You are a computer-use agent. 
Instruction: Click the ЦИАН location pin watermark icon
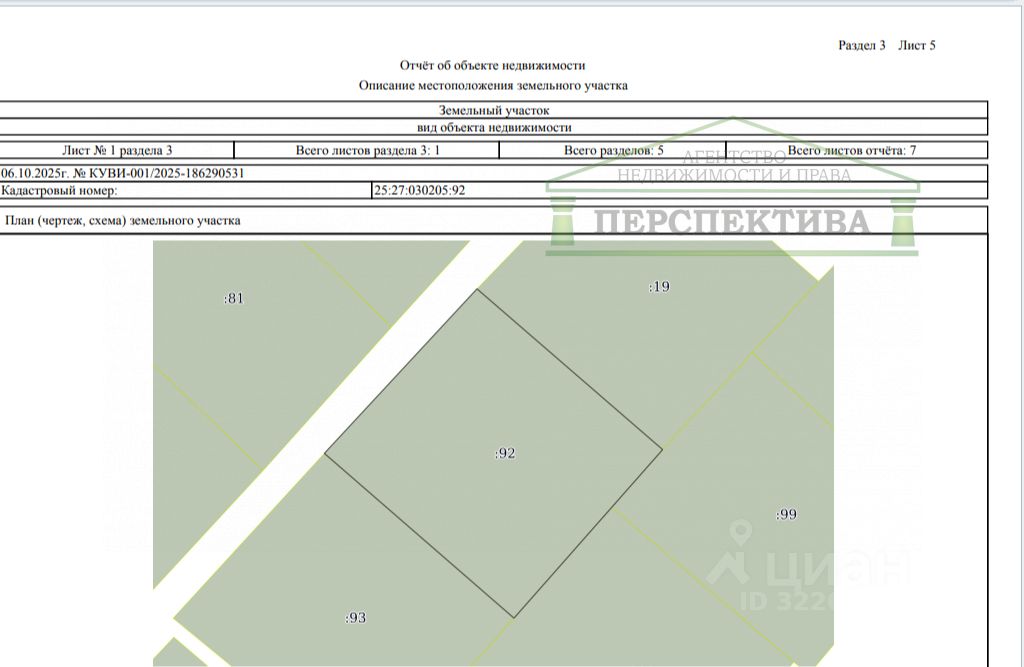740,532
